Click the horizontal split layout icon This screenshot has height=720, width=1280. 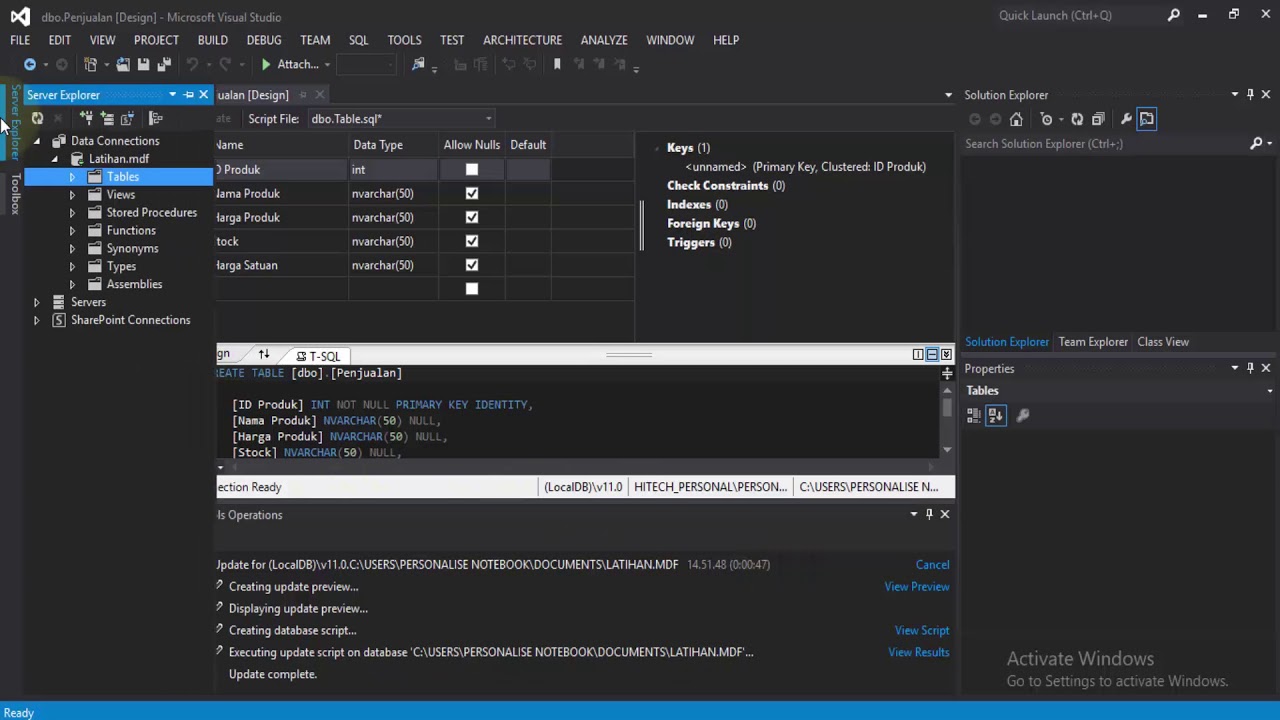coord(932,354)
